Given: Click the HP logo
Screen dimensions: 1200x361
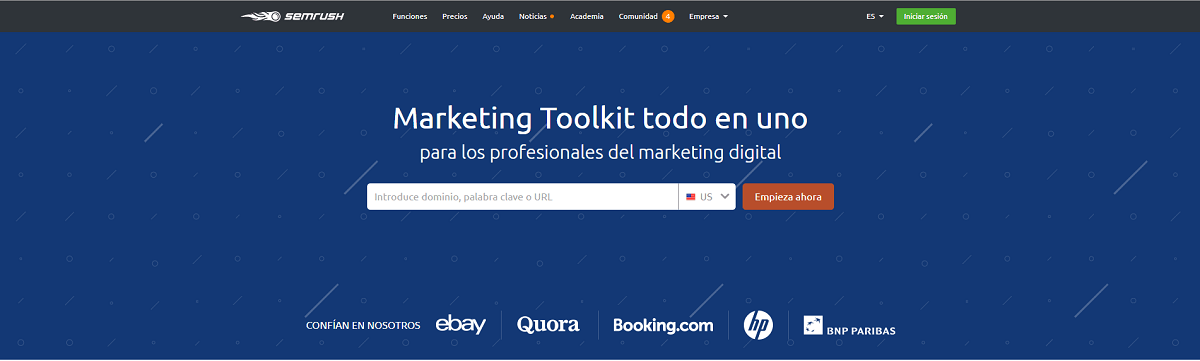Looking at the screenshot, I should click(x=758, y=325).
